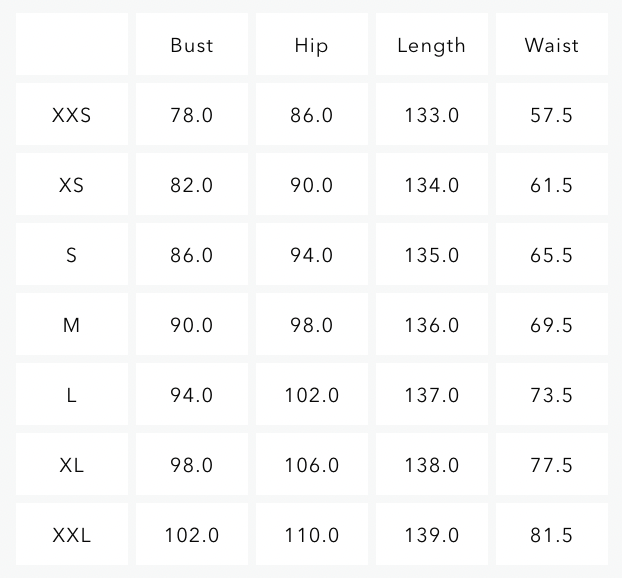Select the Waist column header
The image size is (622, 578).
pos(551,45)
